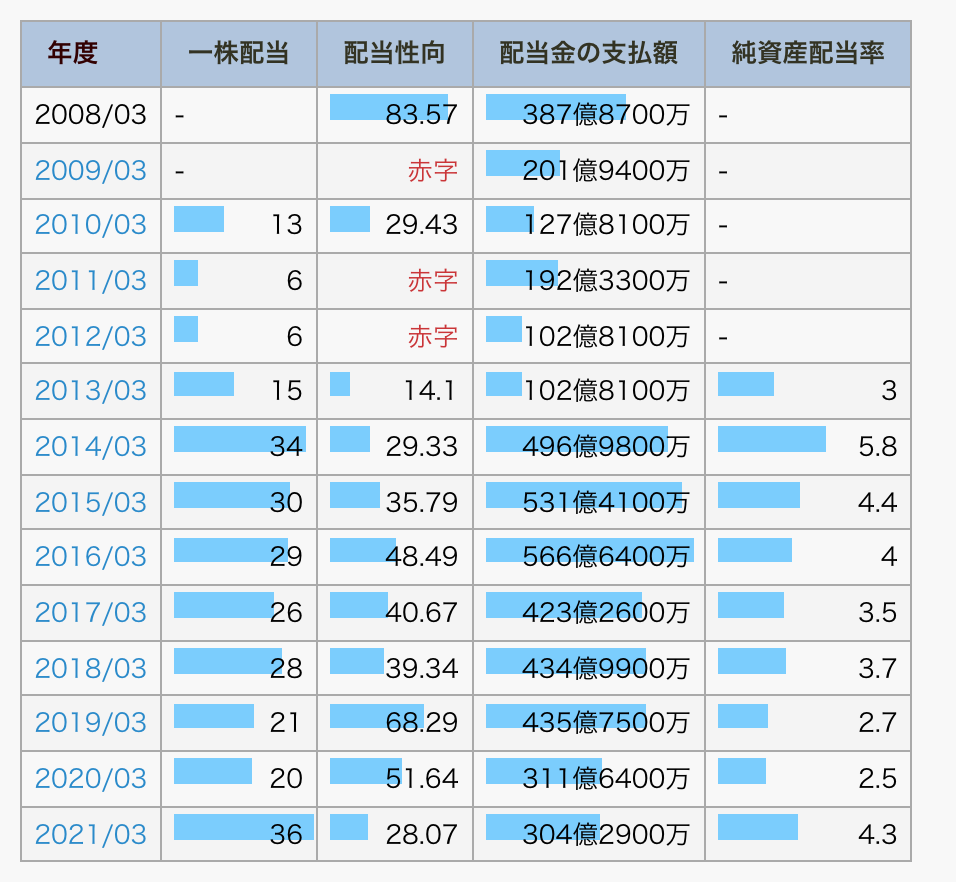Click the 566億6400万 payout bar cell

tap(589, 556)
